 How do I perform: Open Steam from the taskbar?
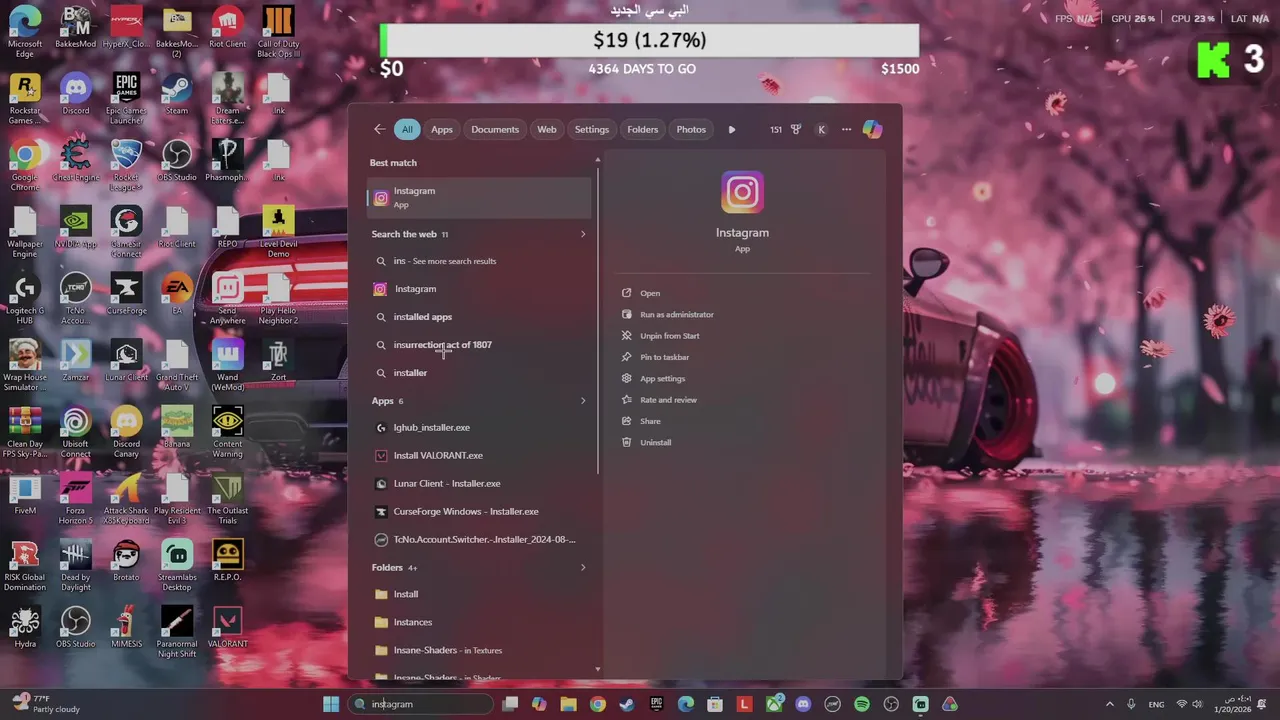point(626,704)
